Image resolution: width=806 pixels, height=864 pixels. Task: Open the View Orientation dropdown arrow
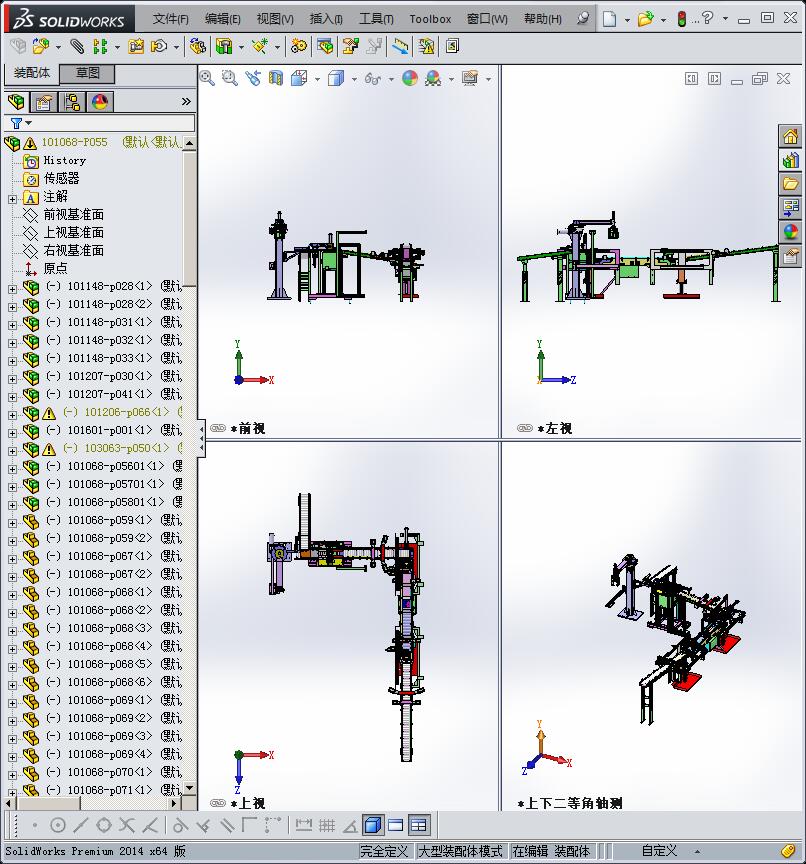pyautogui.click(x=317, y=79)
